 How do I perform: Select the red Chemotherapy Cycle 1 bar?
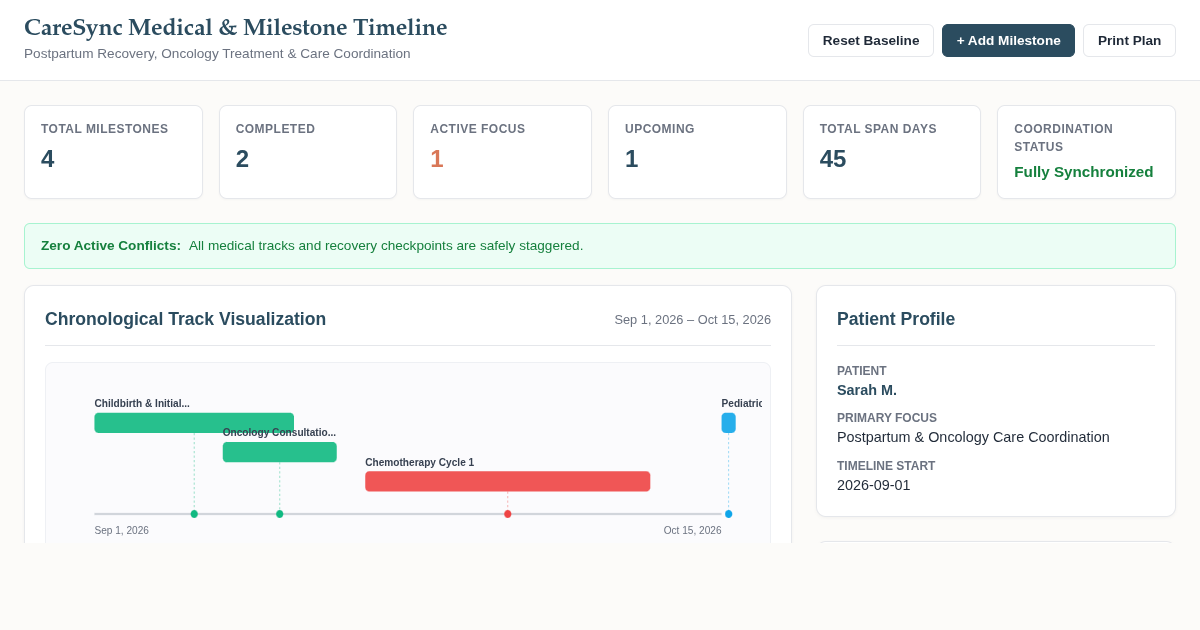tap(507, 481)
